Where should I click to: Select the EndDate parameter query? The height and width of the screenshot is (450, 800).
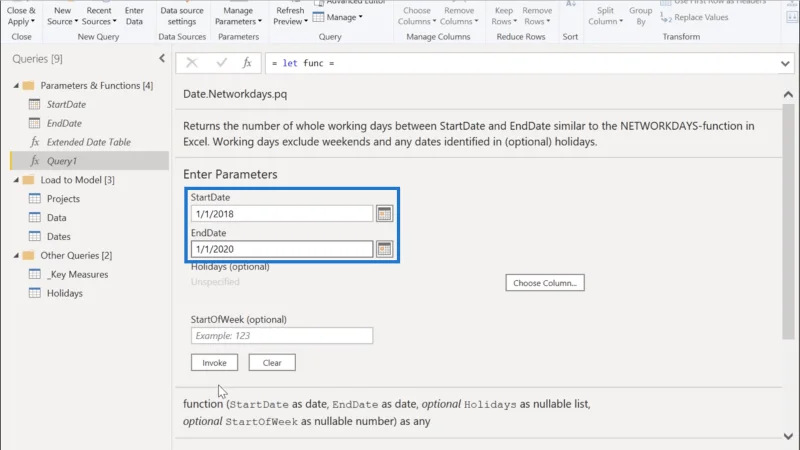(x=64, y=123)
